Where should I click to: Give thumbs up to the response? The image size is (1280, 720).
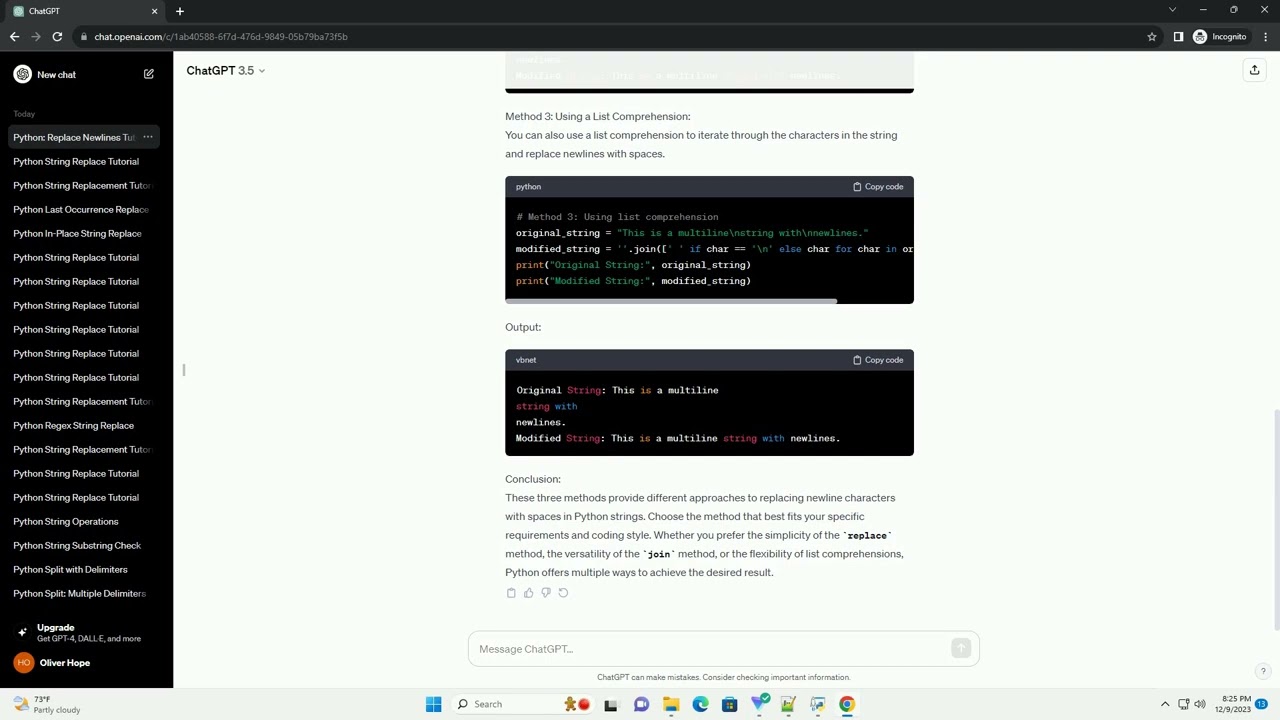(x=528, y=593)
